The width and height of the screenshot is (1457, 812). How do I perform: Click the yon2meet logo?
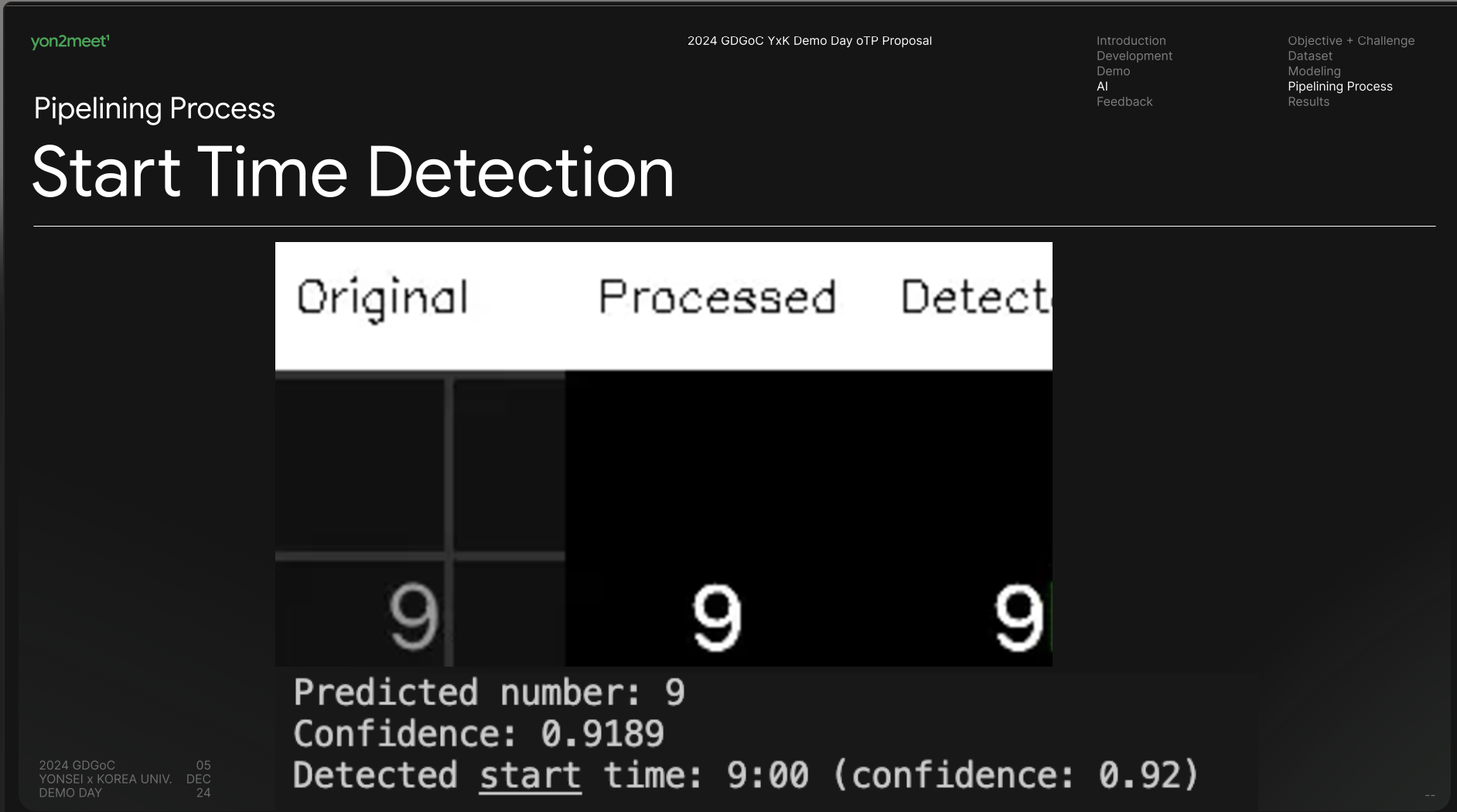coord(70,42)
